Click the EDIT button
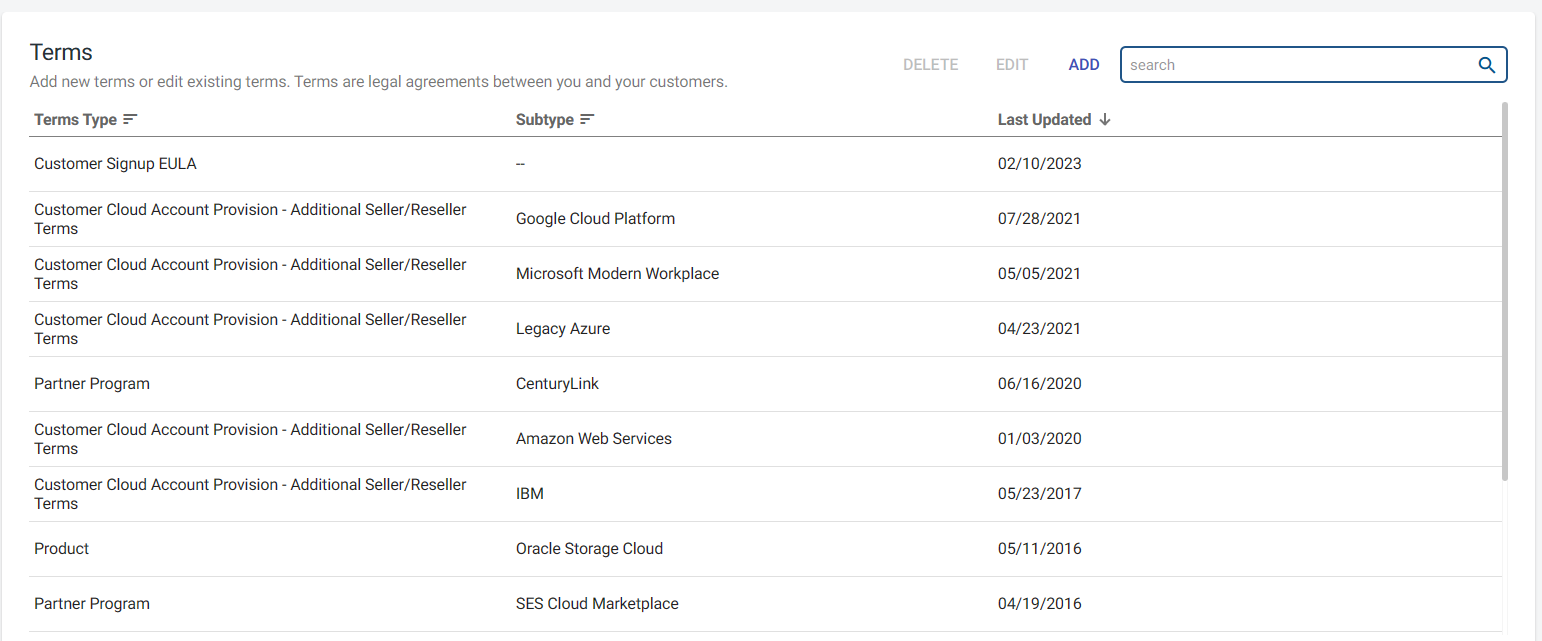Viewport: 1542px width, 641px height. point(1012,65)
